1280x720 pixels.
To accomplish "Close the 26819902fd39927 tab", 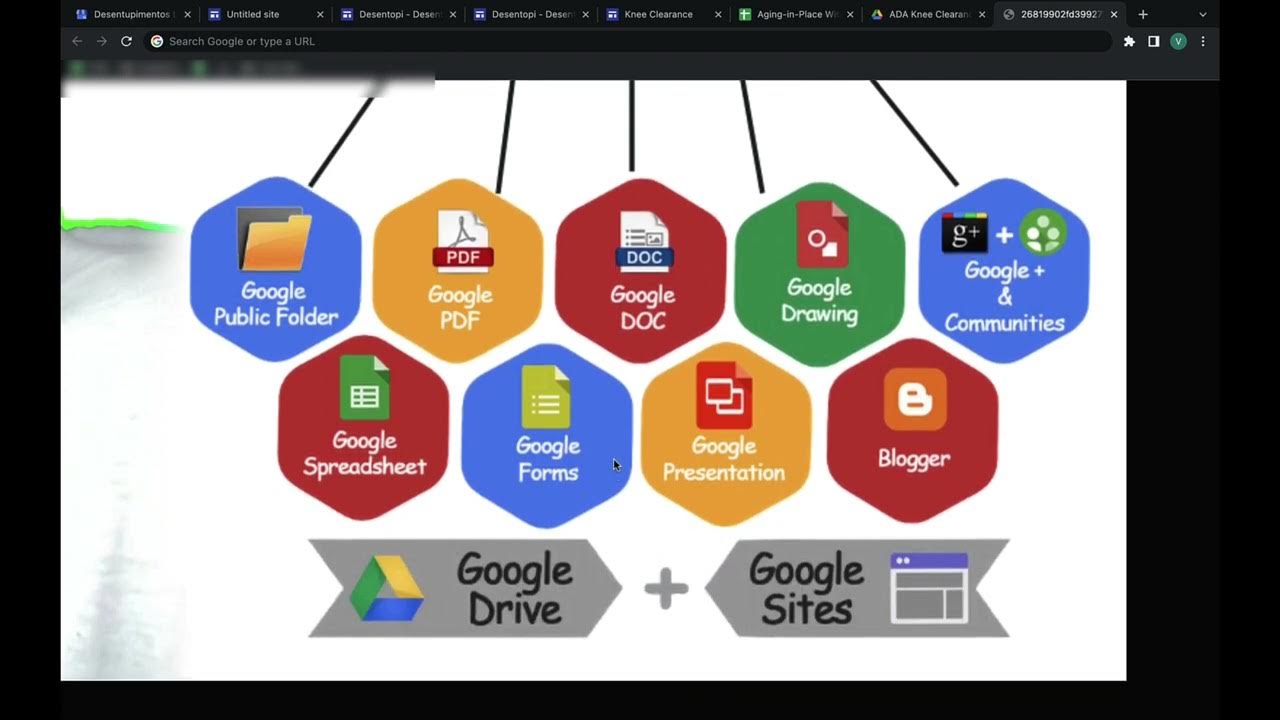I will [x=1114, y=14].
